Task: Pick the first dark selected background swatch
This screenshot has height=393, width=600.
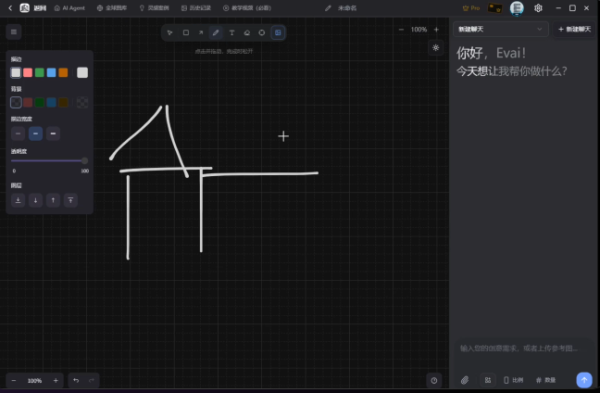Action: (16, 102)
